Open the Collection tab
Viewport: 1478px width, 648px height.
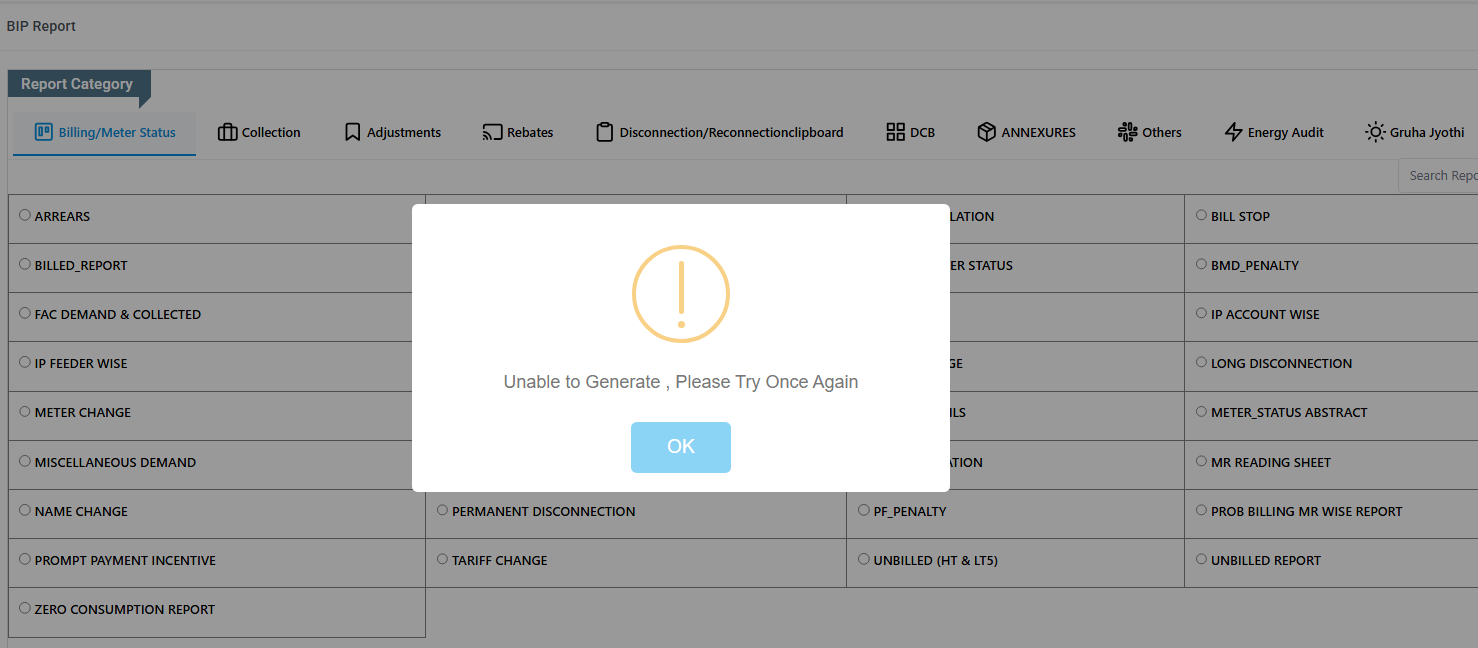(x=259, y=132)
